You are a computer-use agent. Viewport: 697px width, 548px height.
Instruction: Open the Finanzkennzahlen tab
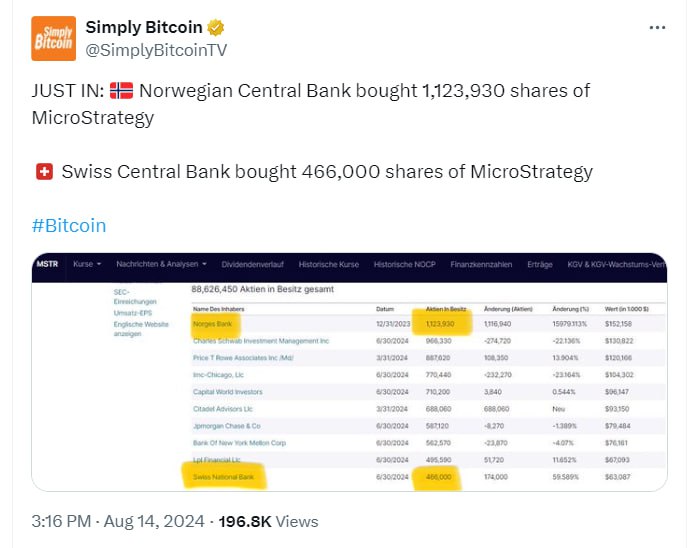pos(481,264)
